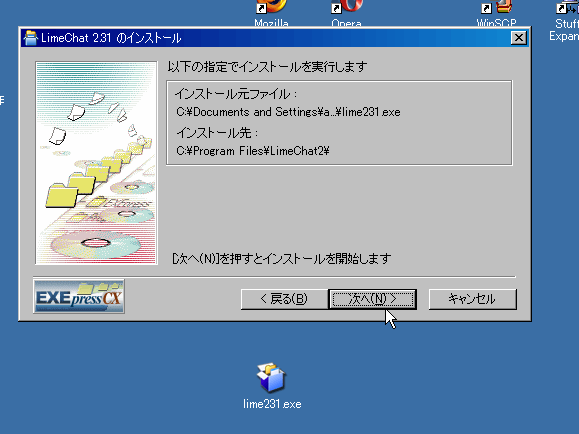Click the title text LimeChat 2.31 のインストール
Viewport: 579px width, 434px height.
pos(111,38)
